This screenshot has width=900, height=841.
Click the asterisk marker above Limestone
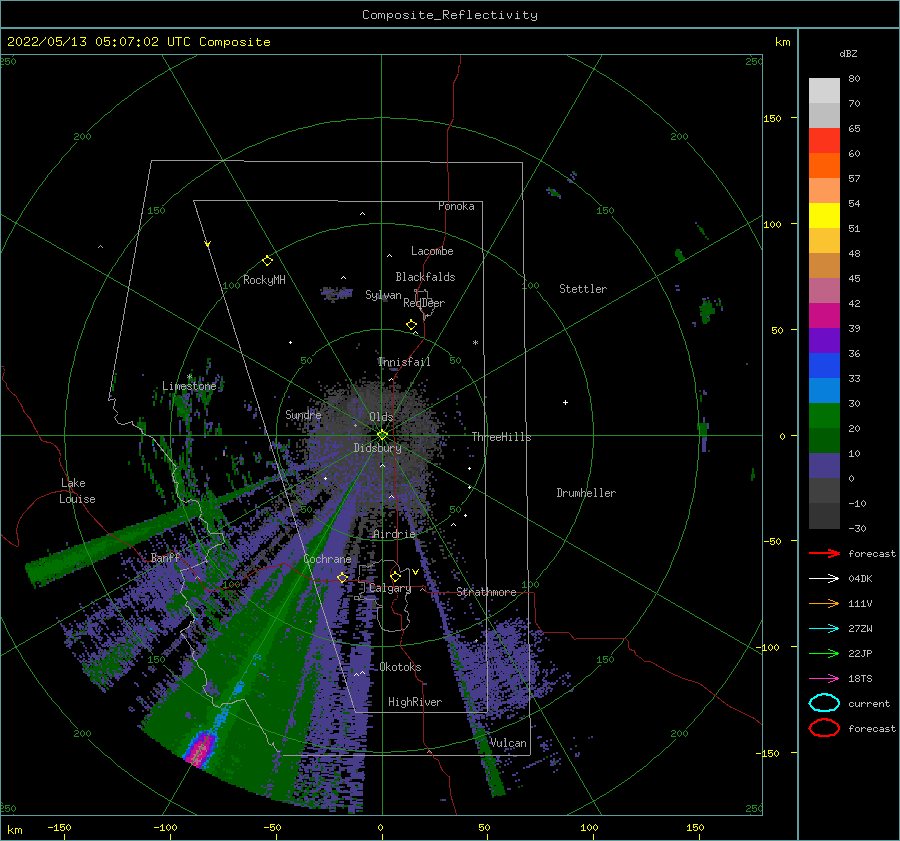click(x=189, y=377)
